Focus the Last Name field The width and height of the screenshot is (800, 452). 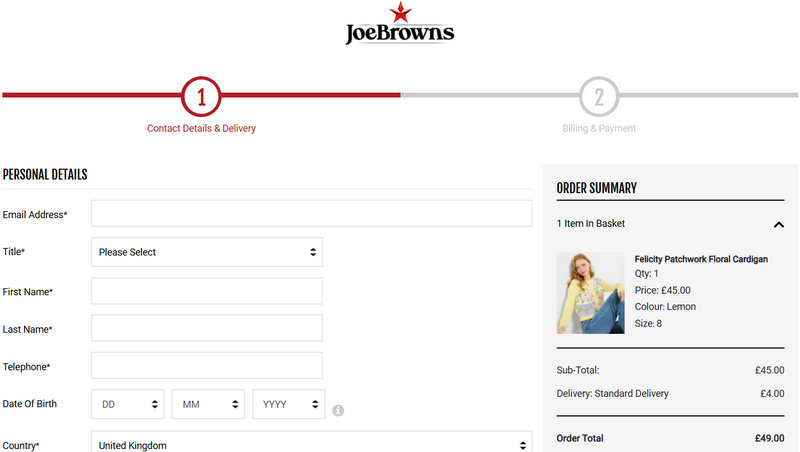pos(207,328)
